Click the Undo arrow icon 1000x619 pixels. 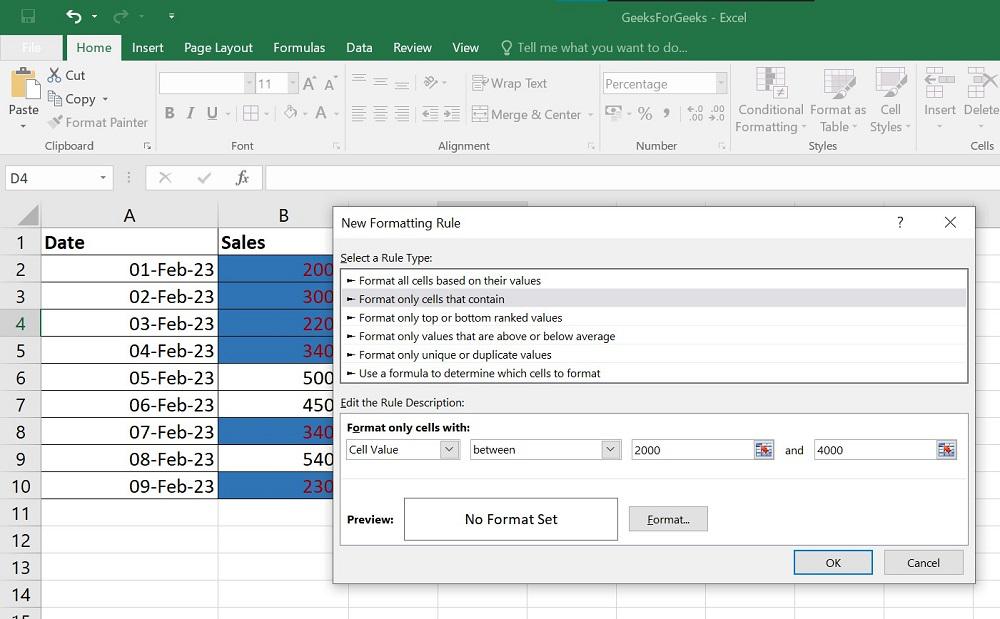click(73, 16)
